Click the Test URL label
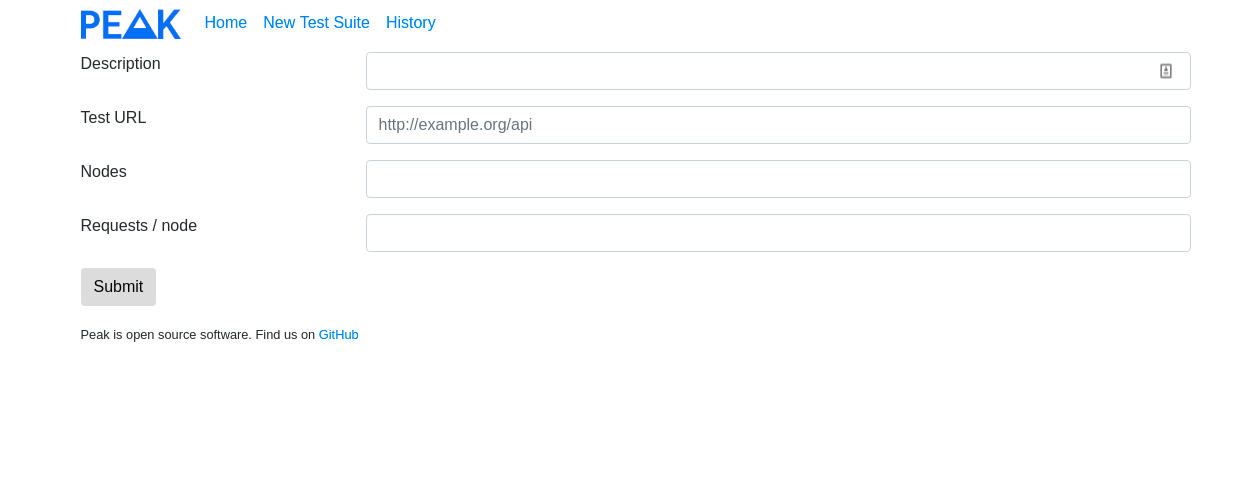1254x503 pixels. (113, 118)
